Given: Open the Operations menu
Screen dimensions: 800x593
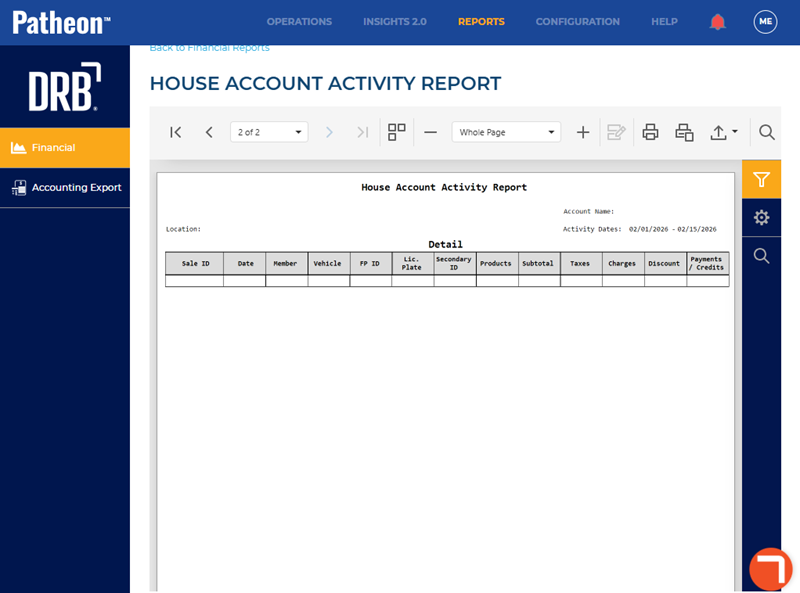Looking at the screenshot, I should [x=299, y=22].
